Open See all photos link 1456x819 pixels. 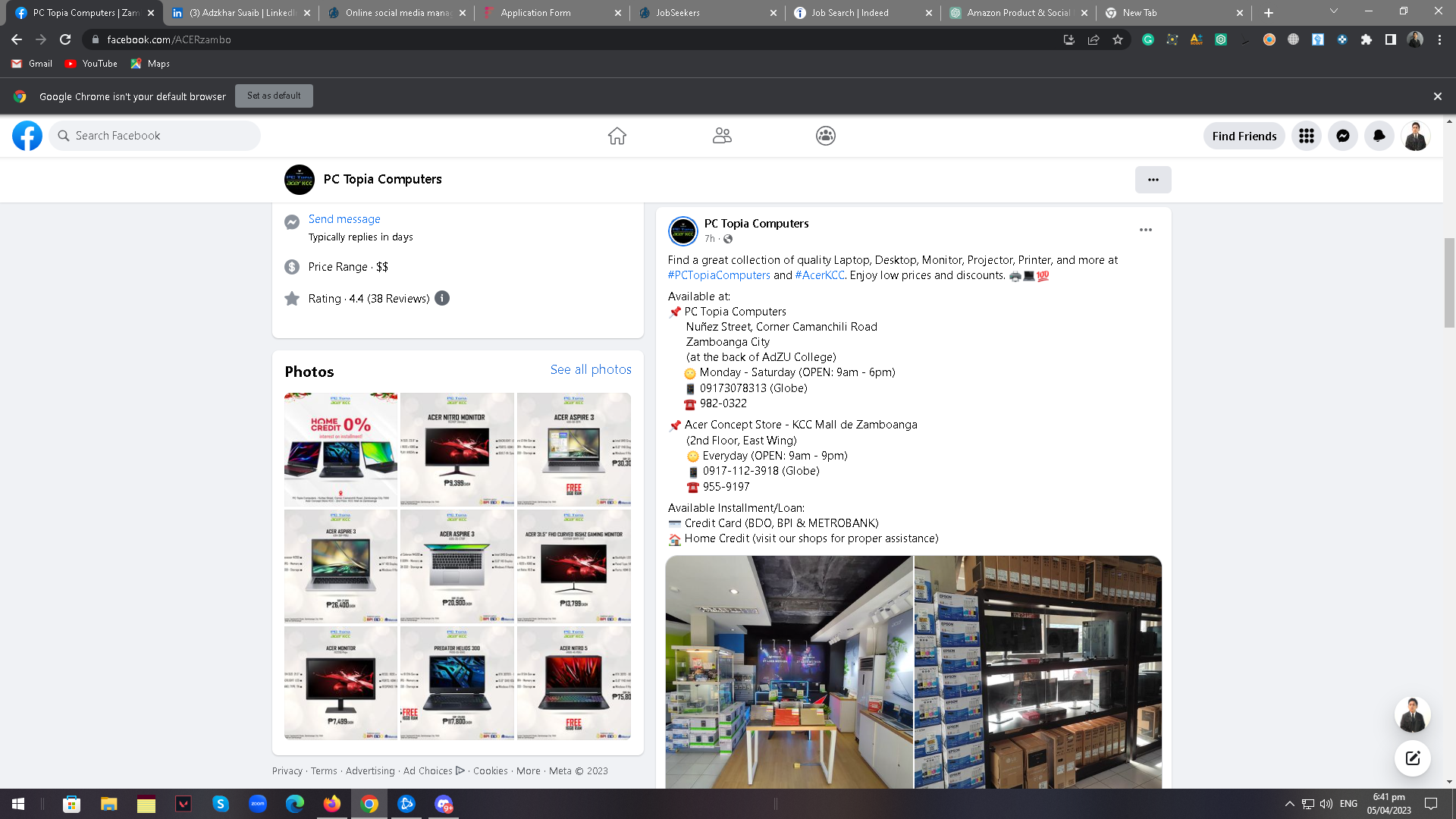[591, 369]
